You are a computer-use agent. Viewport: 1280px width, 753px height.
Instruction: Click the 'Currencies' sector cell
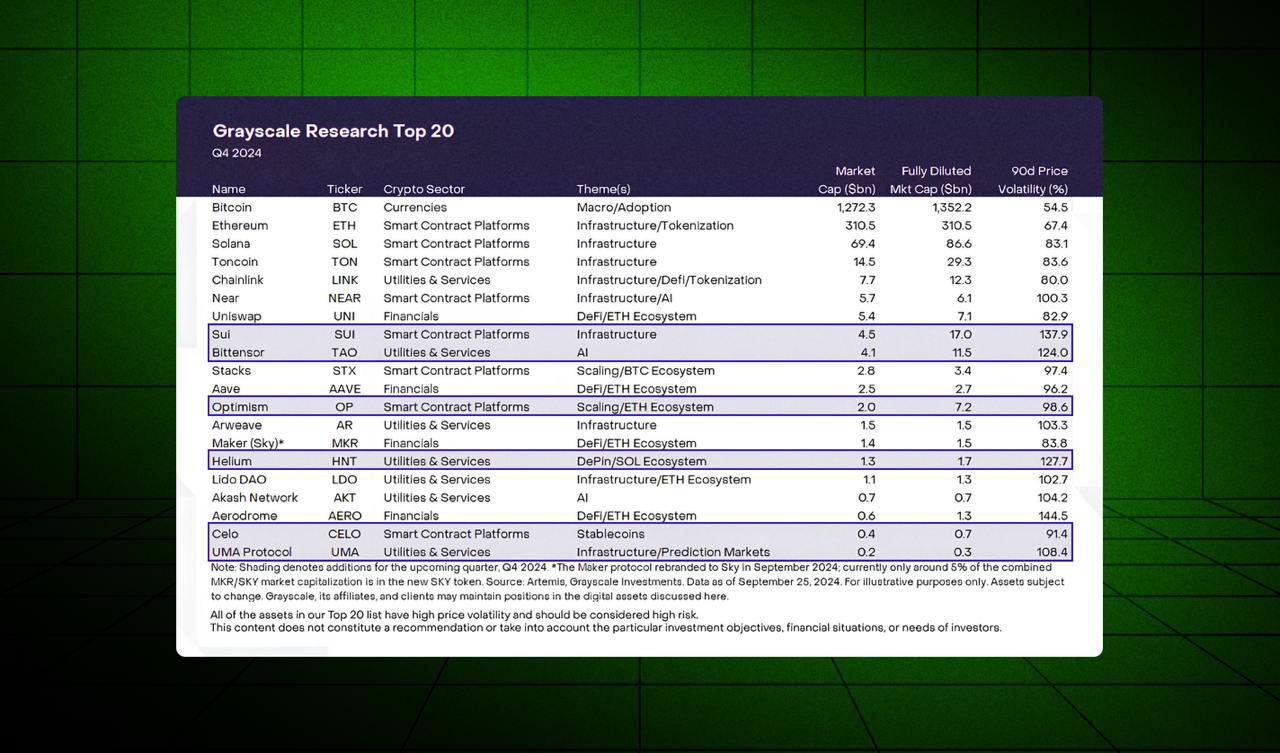pos(415,207)
